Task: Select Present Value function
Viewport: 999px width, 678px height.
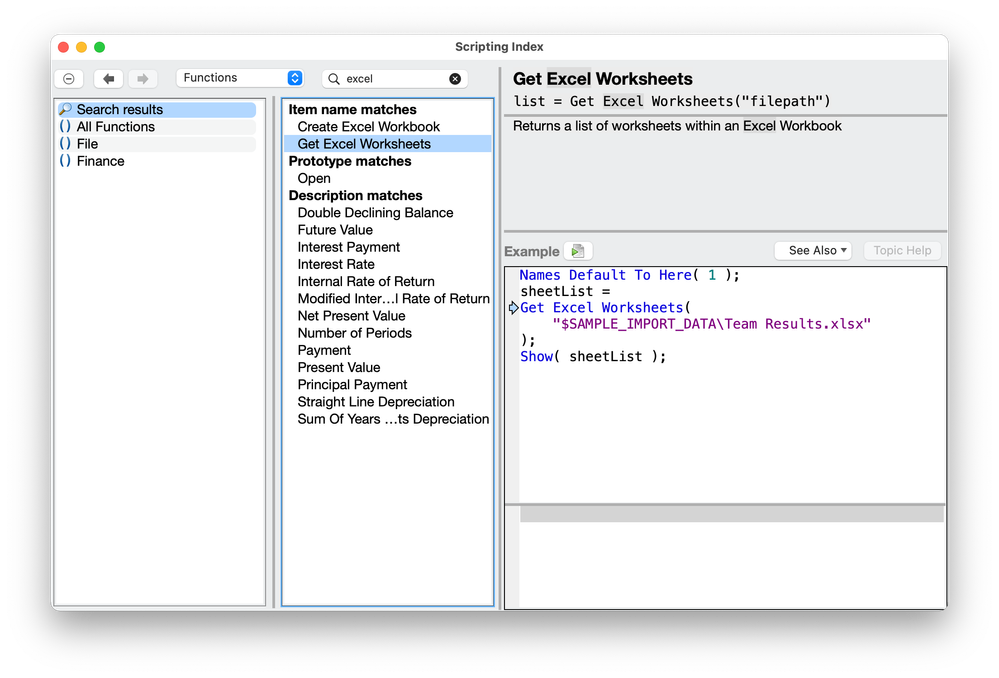Action: pyautogui.click(x=387, y=368)
